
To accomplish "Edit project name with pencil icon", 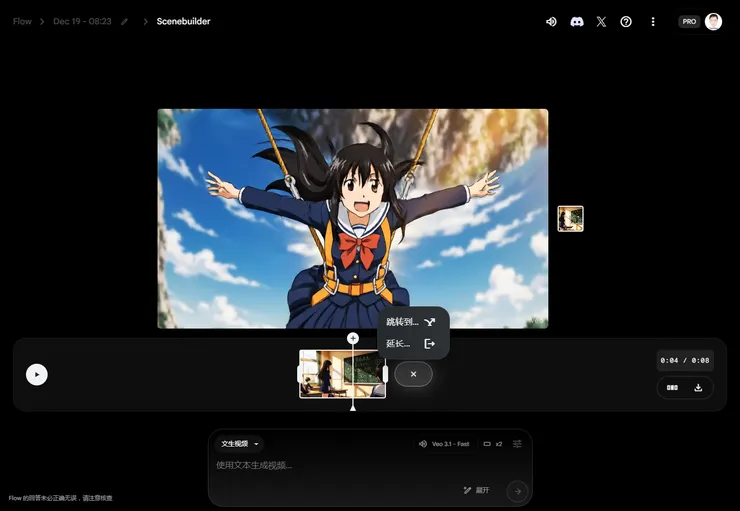I will coord(124,22).
